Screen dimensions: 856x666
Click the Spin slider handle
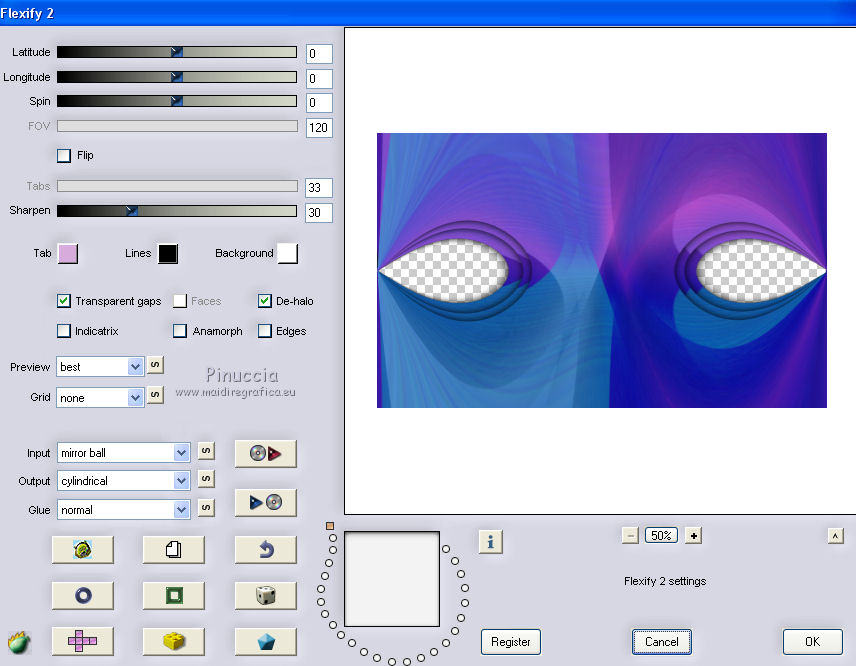pyautogui.click(x=176, y=101)
